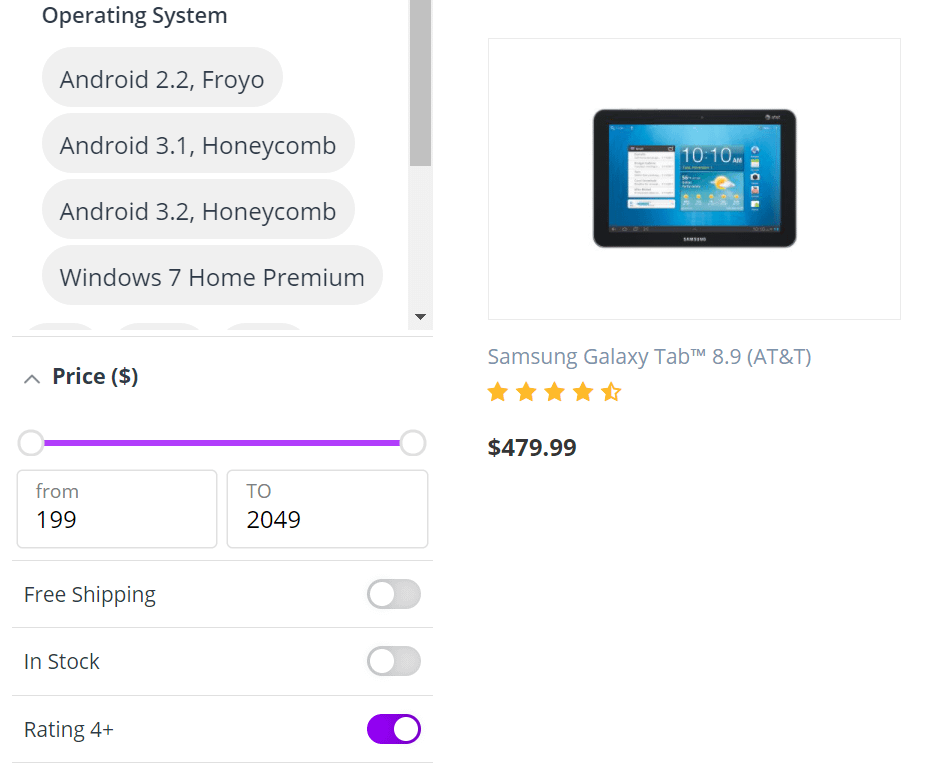Click the scroll down arrow in filter list
Image resolution: width=927 pixels, height=775 pixels.
click(x=421, y=317)
